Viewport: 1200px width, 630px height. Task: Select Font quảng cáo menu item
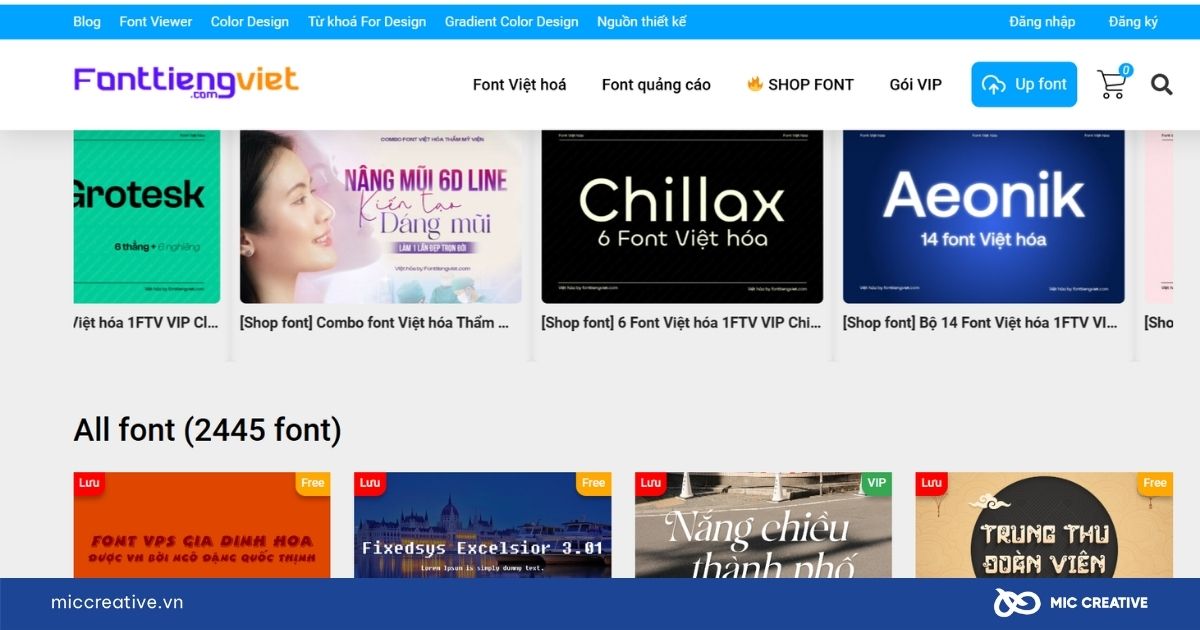pos(656,85)
